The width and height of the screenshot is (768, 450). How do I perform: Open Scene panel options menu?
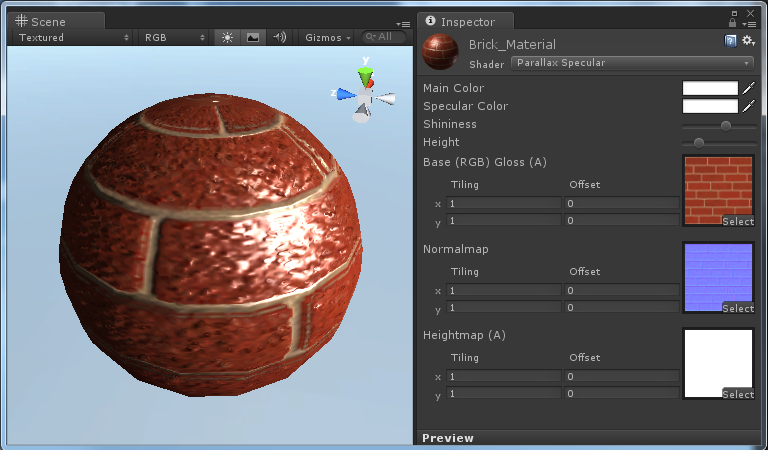[x=403, y=24]
